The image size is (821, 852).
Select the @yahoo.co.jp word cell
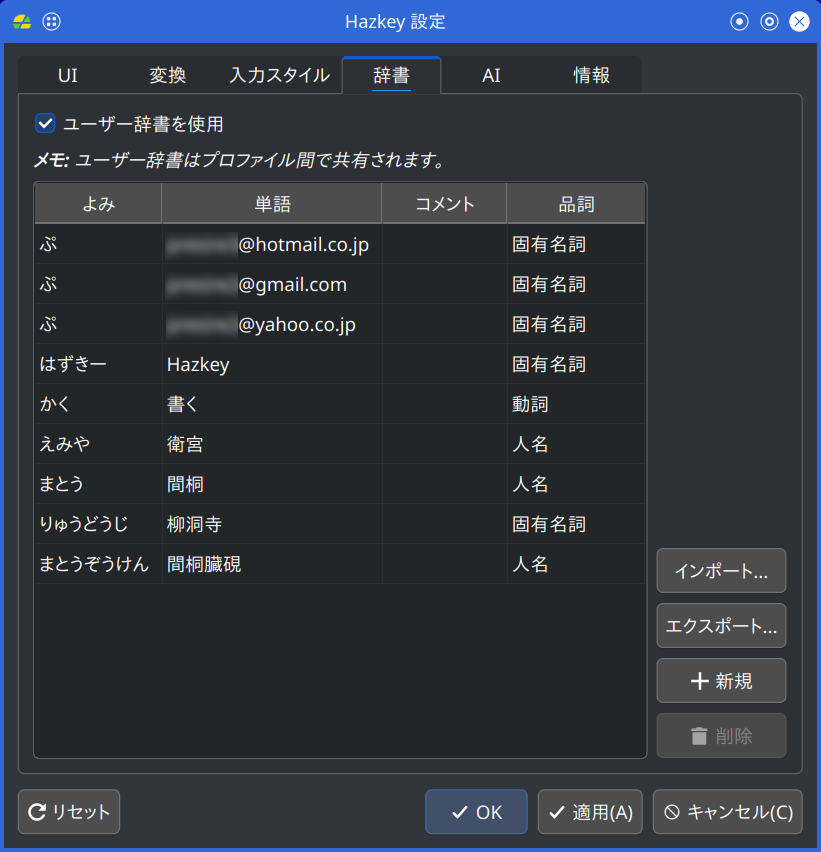[x=272, y=324]
